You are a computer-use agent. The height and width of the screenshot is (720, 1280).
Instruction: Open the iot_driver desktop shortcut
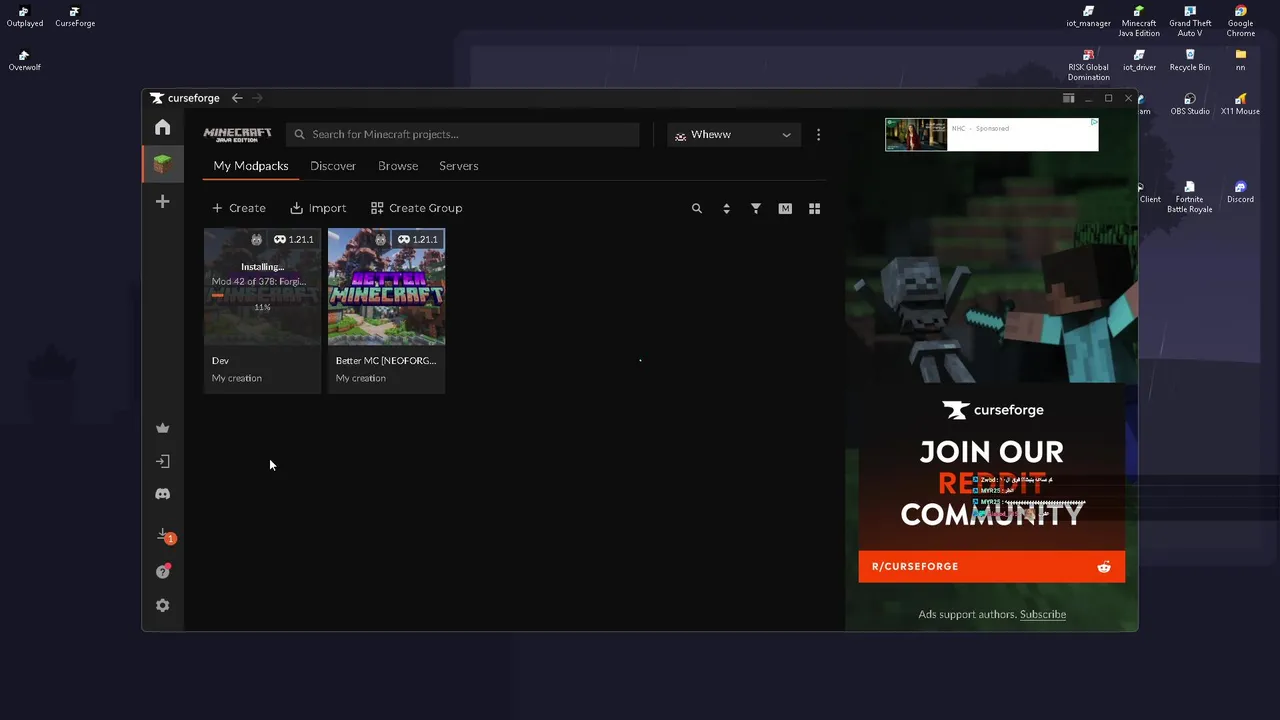[1139, 60]
